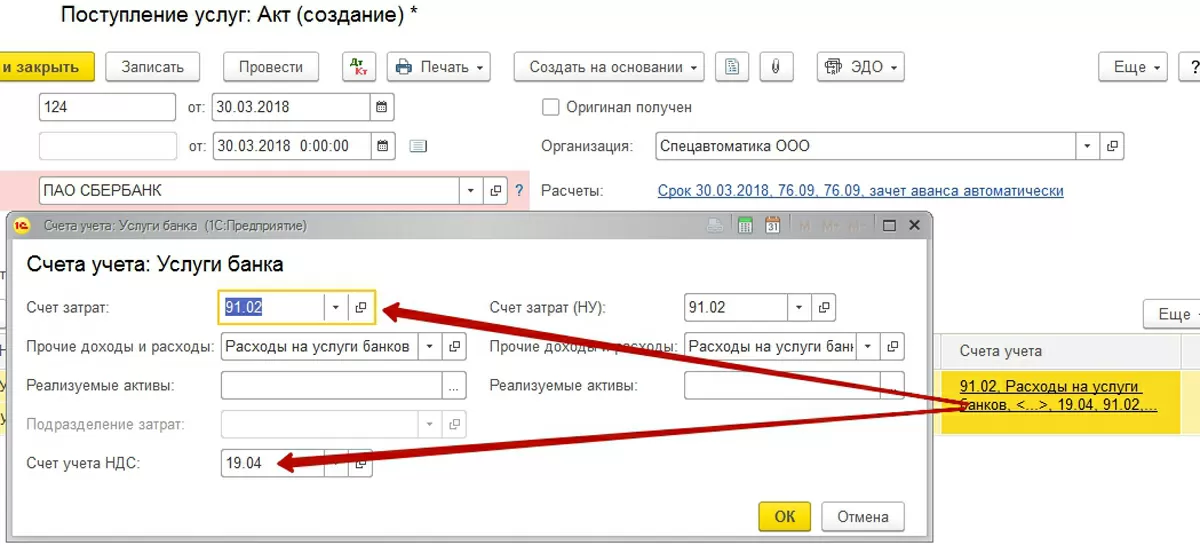Click the yellow и закрыть button
The image size is (1200, 553).
pyautogui.click(x=46, y=67)
